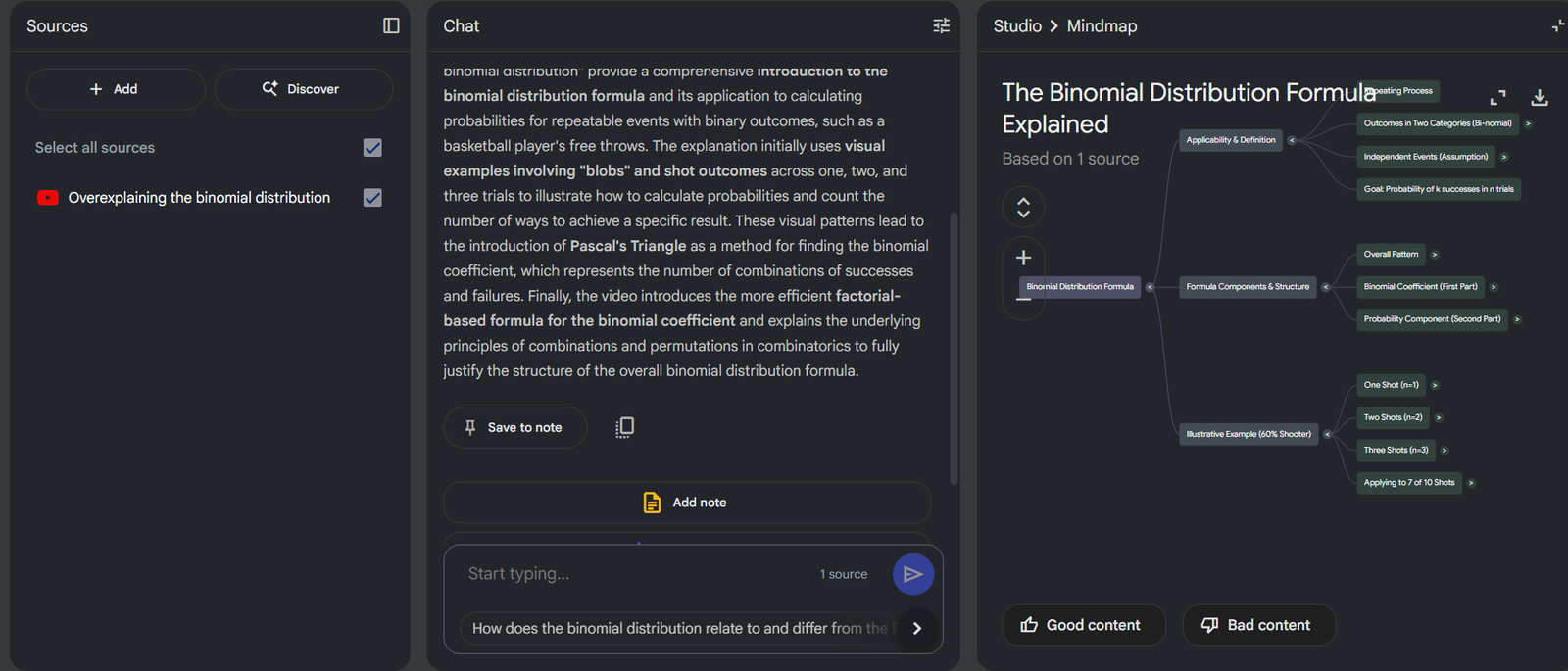This screenshot has width=1568, height=671.
Task: Rate mindmap as Good content
Action: (1082, 625)
